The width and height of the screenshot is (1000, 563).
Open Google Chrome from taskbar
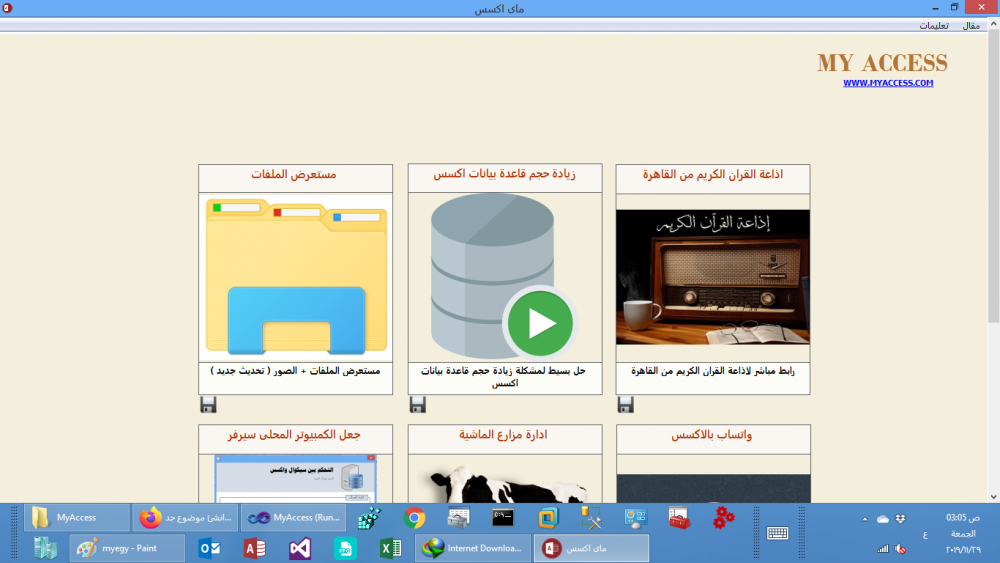click(x=414, y=518)
